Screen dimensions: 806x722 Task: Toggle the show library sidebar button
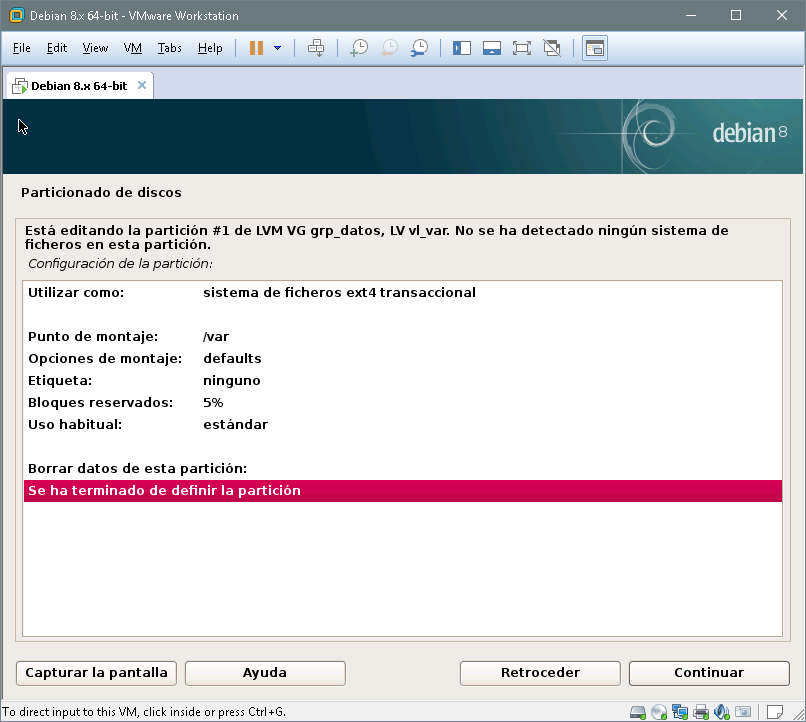[x=462, y=48]
